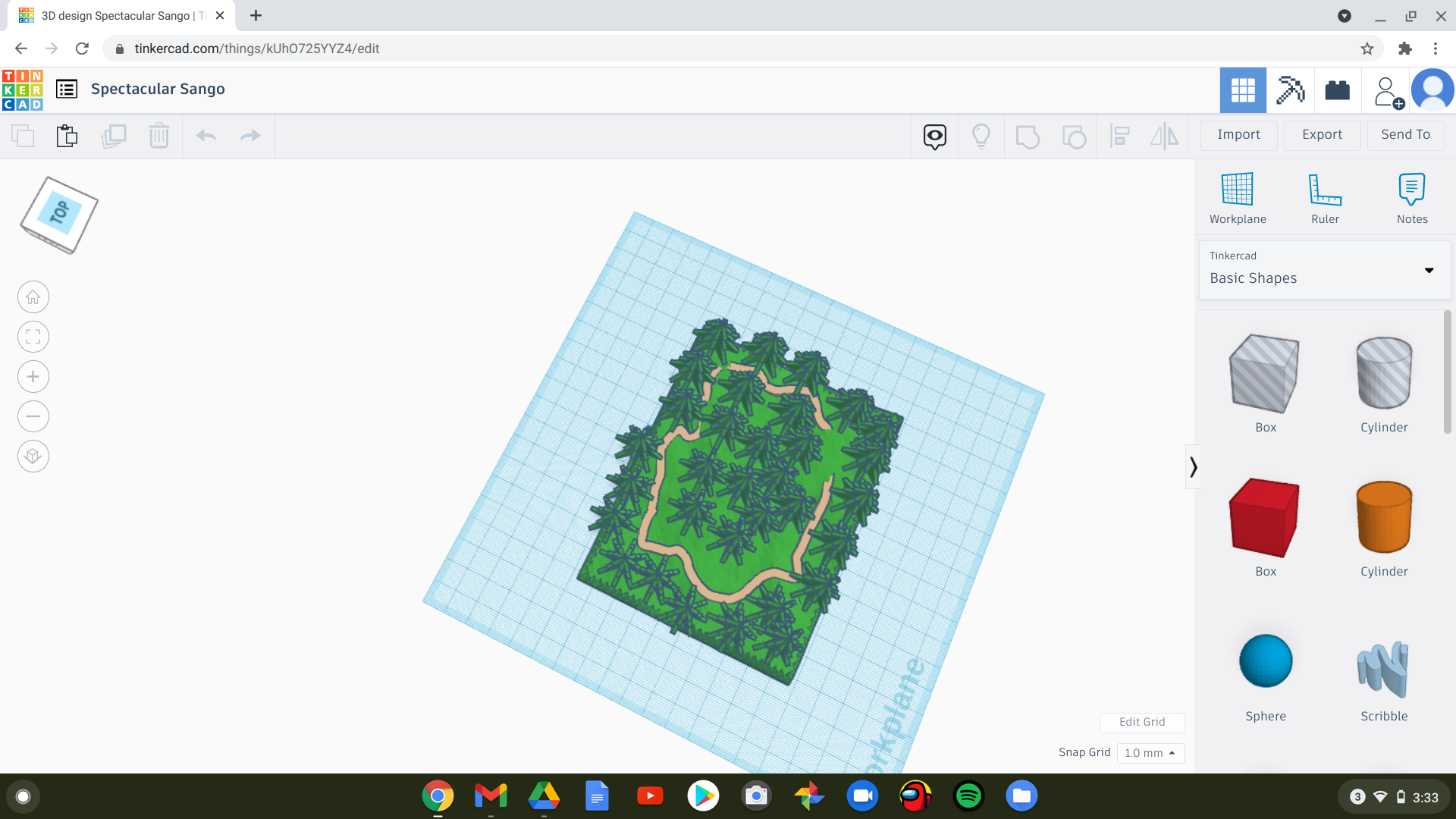Click the Mirror/Flip tool icon

pos(1165,136)
